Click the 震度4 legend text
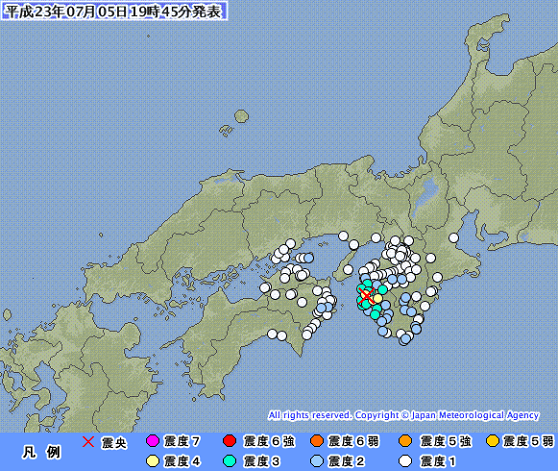Image resolution: width=558 pixels, height=471 pixels. click(182, 461)
